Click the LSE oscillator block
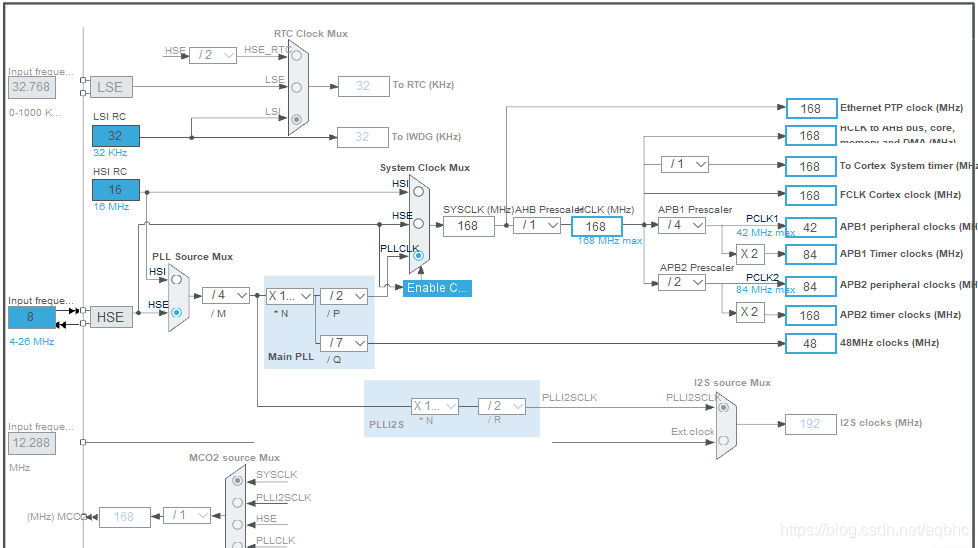The width and height of the screenshot is (978, 548). [111, 87]
